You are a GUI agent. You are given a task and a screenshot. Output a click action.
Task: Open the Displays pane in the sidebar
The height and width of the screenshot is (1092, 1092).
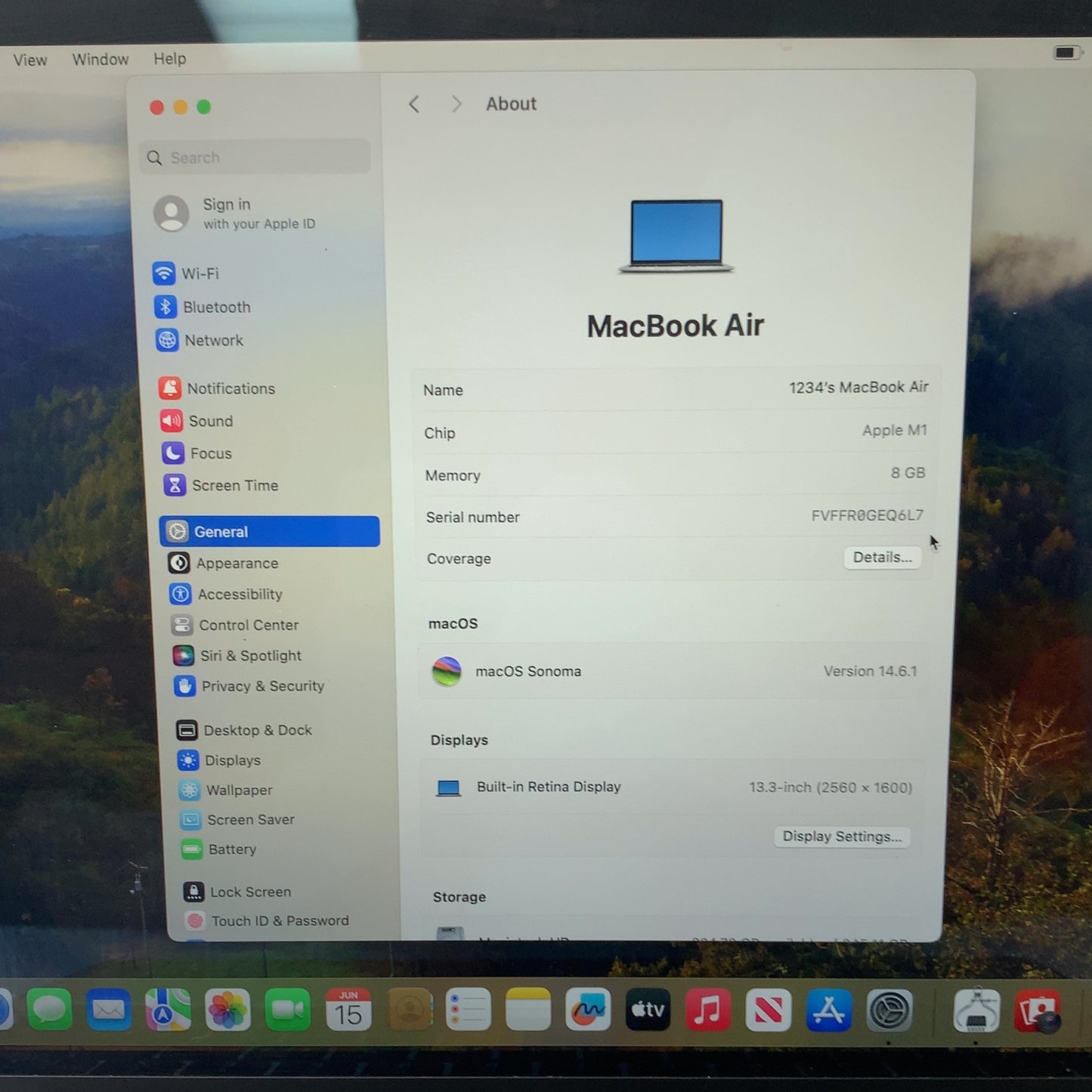click(219, 760)
